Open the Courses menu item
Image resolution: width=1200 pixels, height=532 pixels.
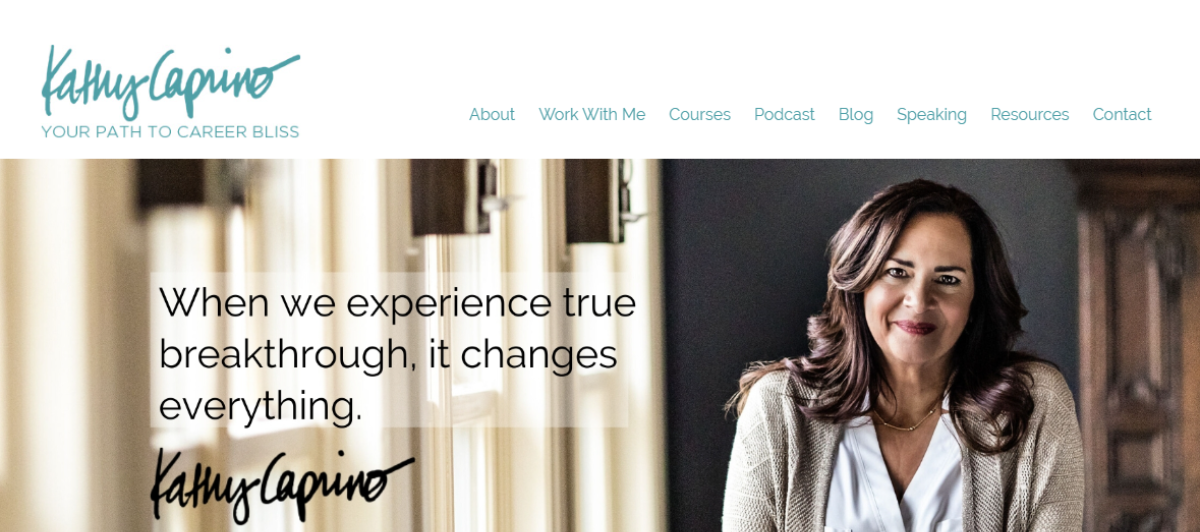700,114
